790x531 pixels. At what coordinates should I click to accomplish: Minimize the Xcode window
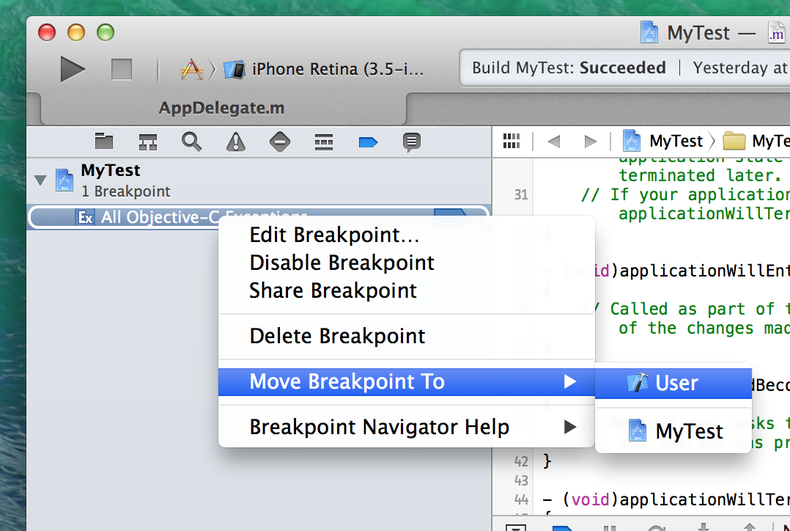(x=76, y=32)
